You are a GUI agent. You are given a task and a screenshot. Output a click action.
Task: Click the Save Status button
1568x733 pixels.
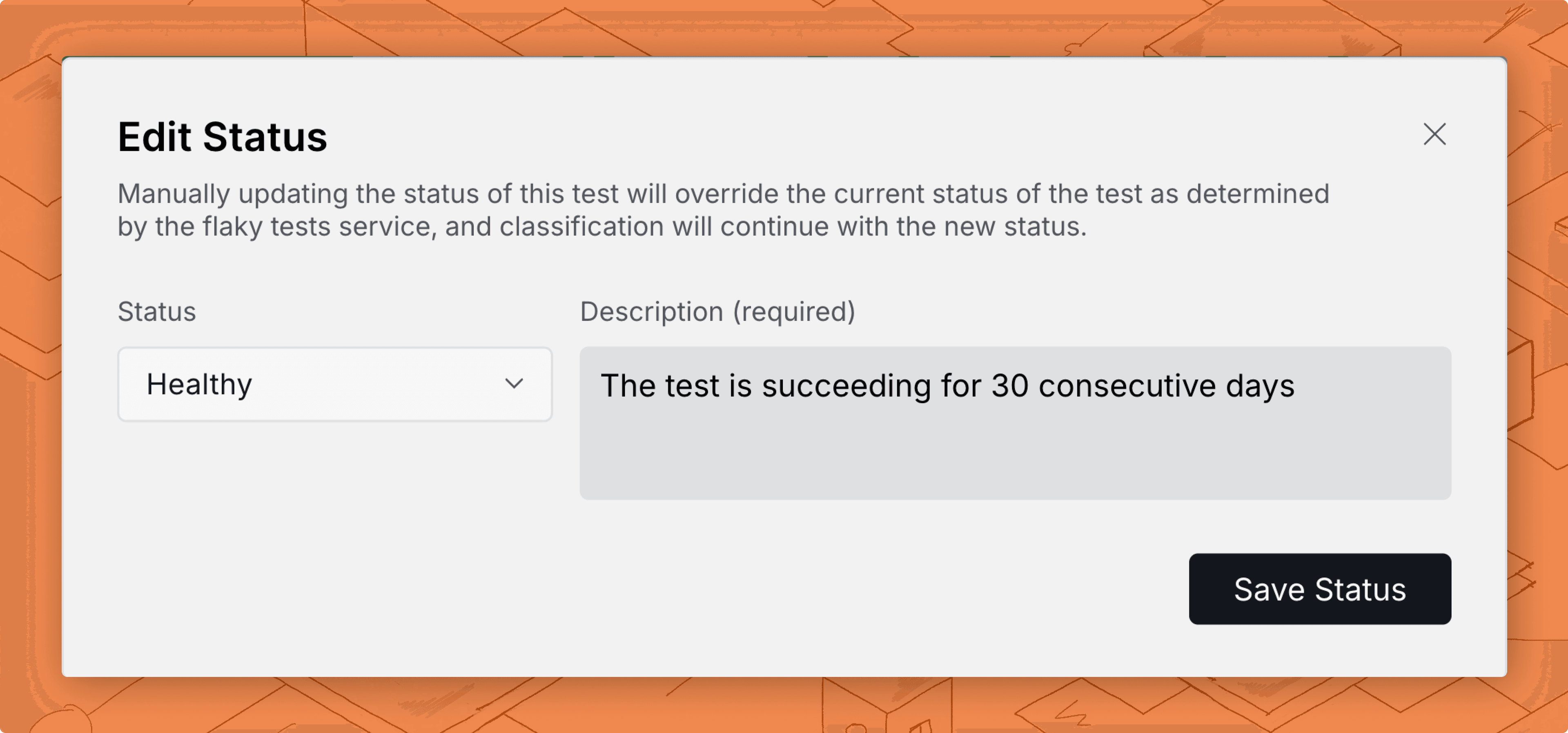[x=1320, y=589]
